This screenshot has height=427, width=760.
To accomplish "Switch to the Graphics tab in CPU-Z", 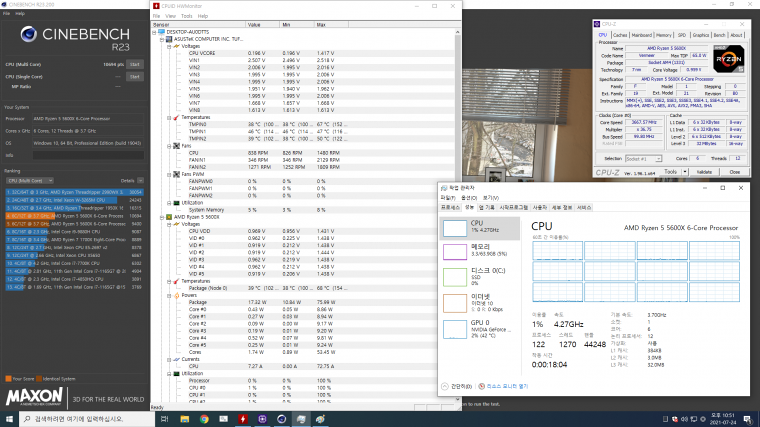I will click(x=700, y=35).
